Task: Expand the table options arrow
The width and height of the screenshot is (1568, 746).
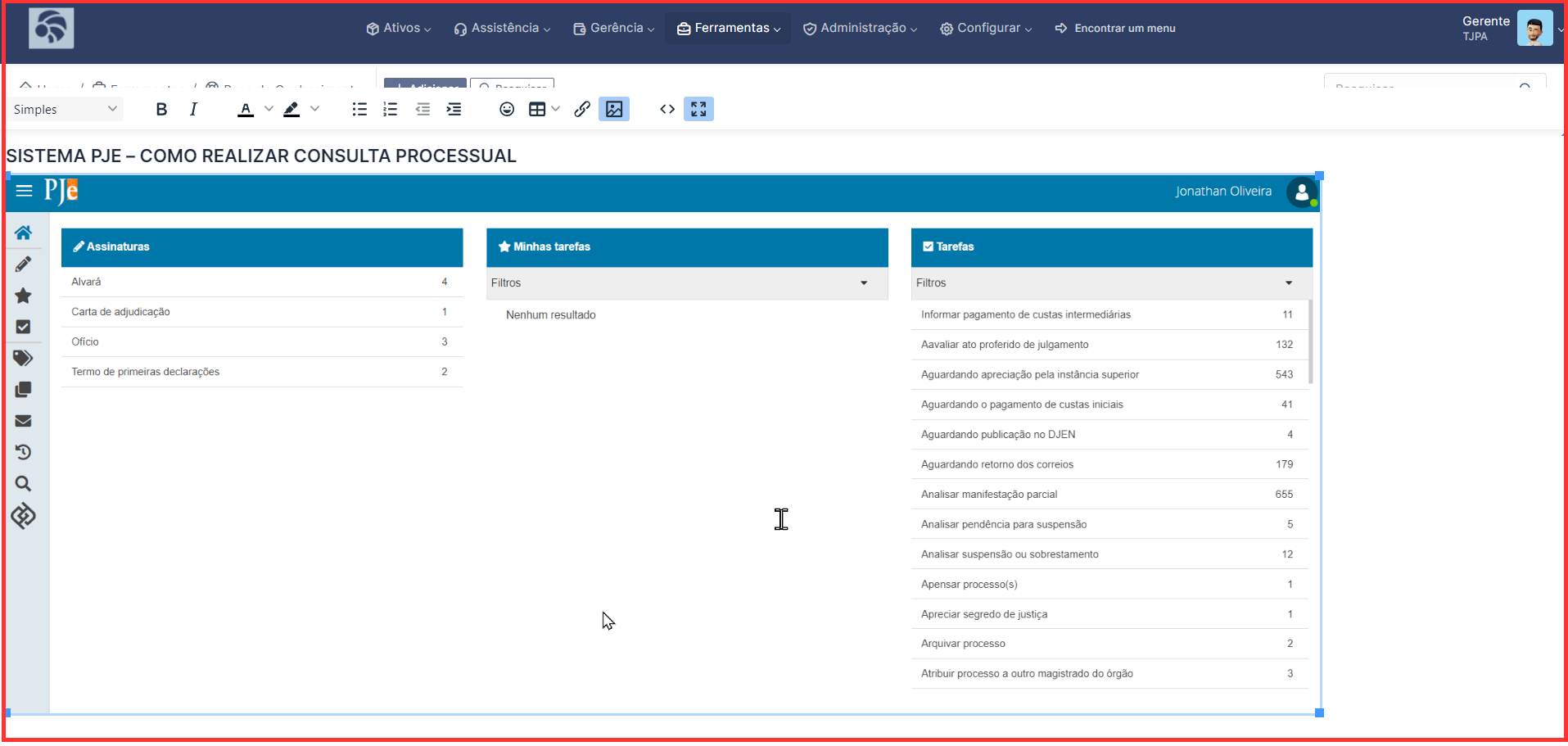Action: click(x=556, y=109)
